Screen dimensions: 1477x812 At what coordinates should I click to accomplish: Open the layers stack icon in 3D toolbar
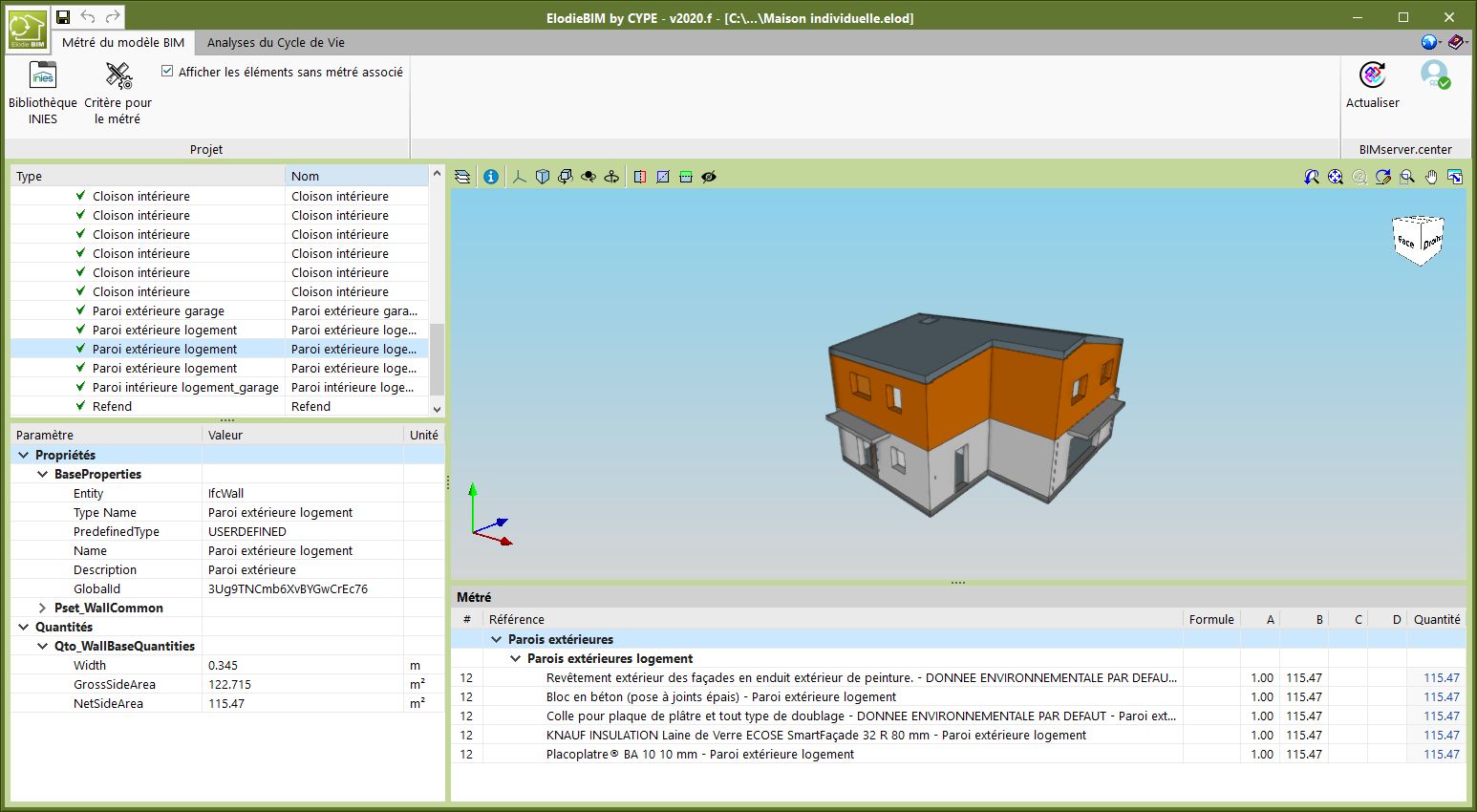coord(462,177)
